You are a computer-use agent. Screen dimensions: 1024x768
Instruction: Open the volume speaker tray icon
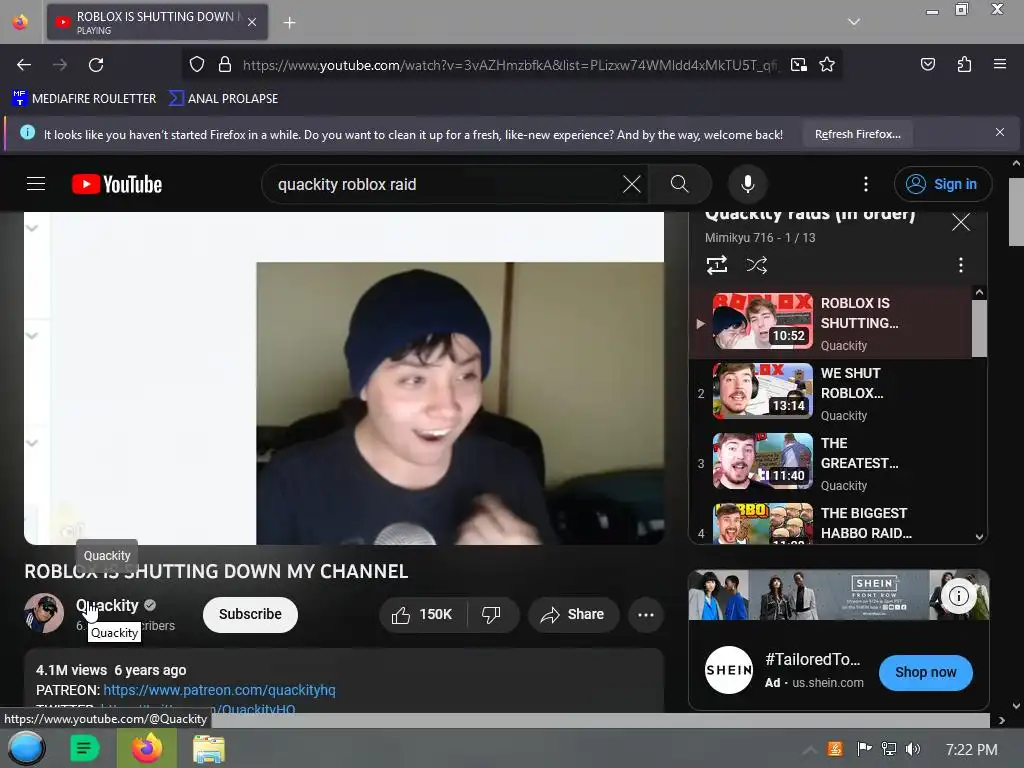tap(913, 749)
